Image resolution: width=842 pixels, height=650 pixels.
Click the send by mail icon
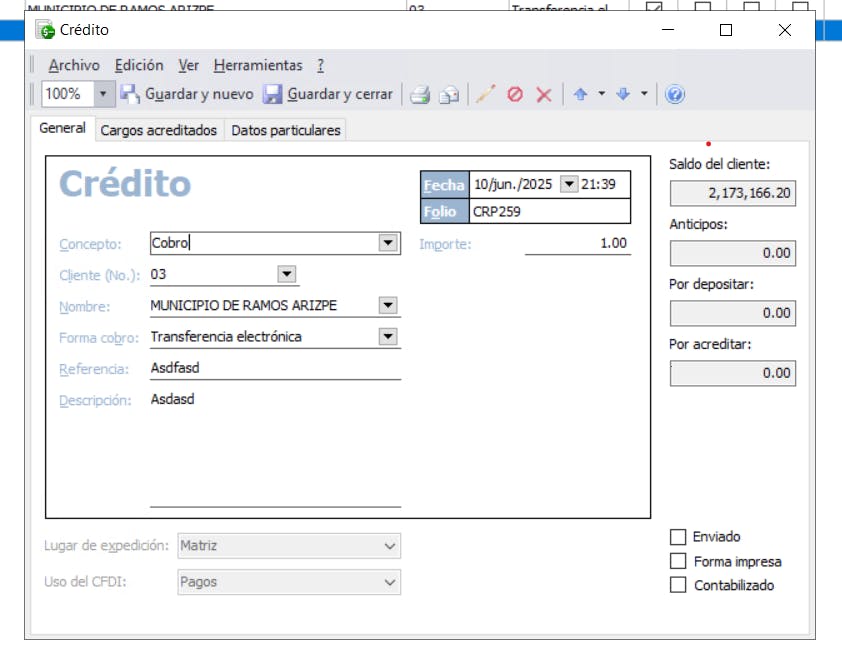point(449,95)
